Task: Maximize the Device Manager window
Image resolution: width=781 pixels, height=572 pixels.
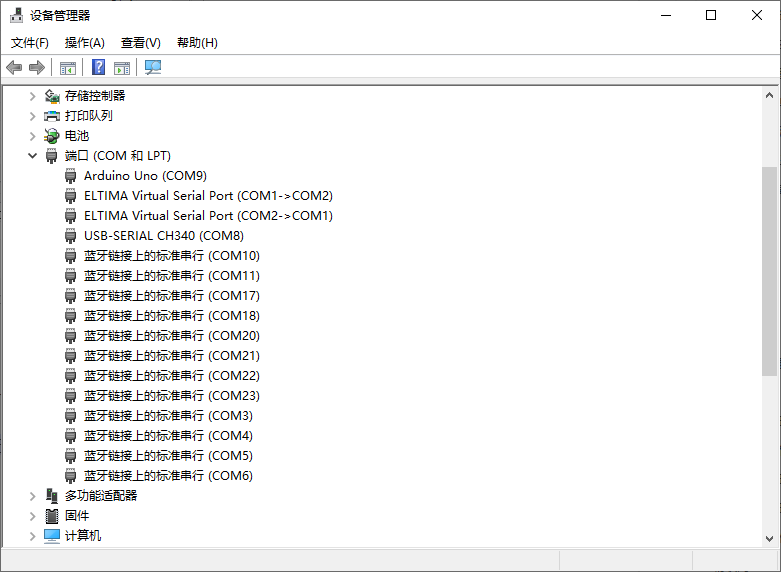Action: [x=711, y=15]
